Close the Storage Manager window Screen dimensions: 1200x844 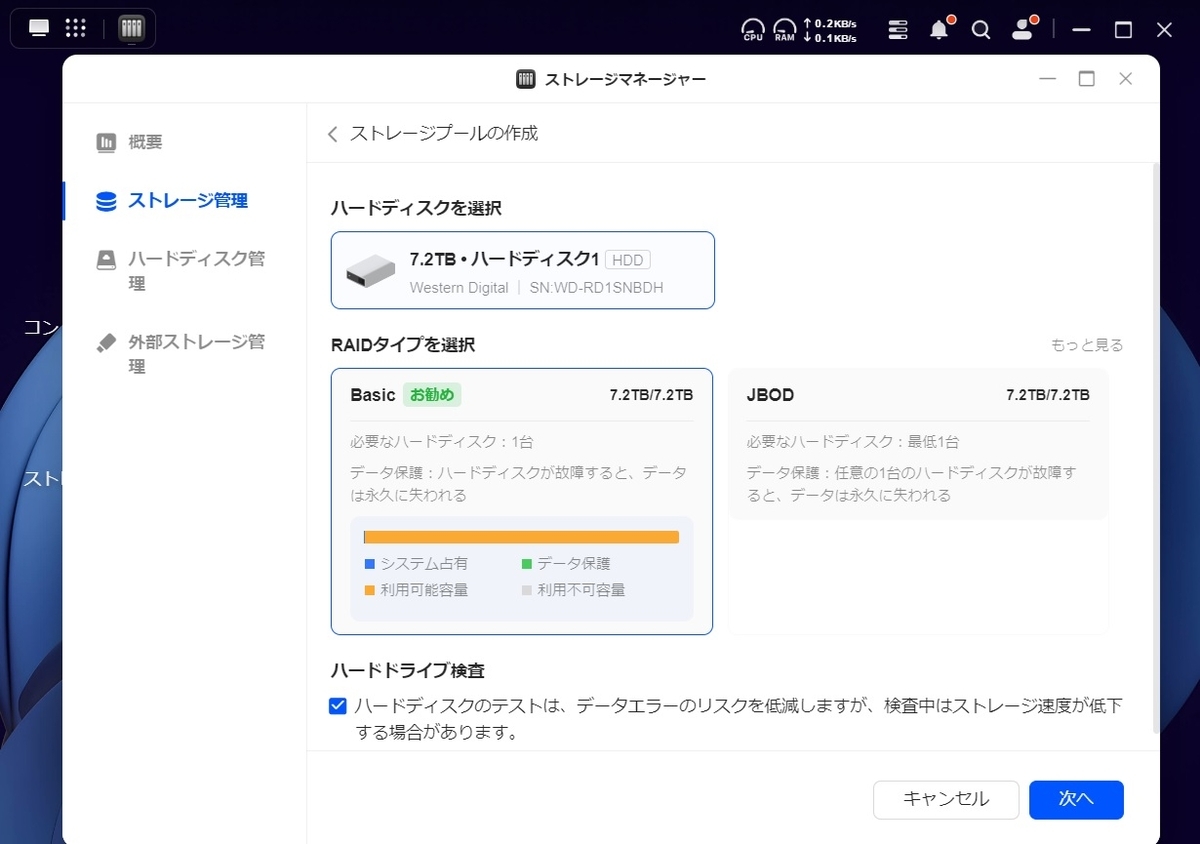tap(1125, 79)
